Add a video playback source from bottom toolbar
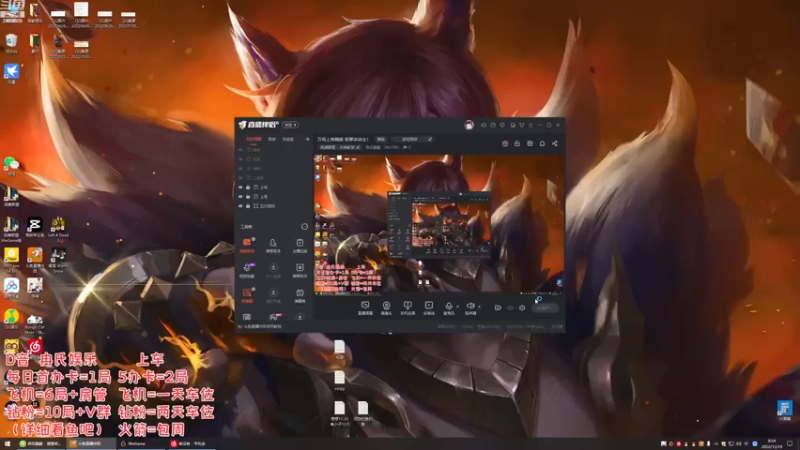Image resolution: width=800 pixels, height=450 pixels. [x=429, y=307]
